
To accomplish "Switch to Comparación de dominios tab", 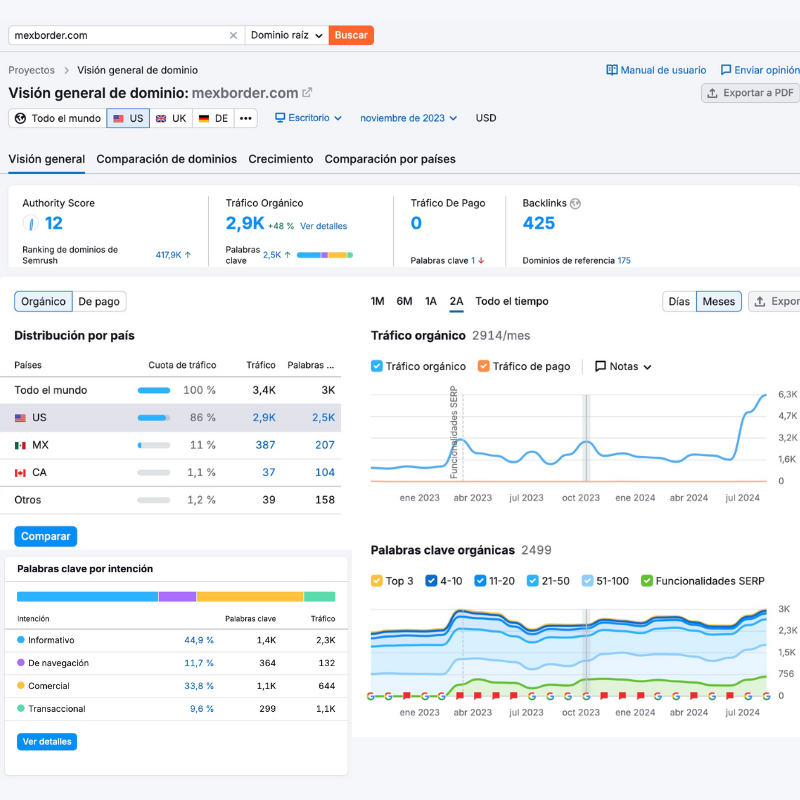I will click(x=166, y=159).
